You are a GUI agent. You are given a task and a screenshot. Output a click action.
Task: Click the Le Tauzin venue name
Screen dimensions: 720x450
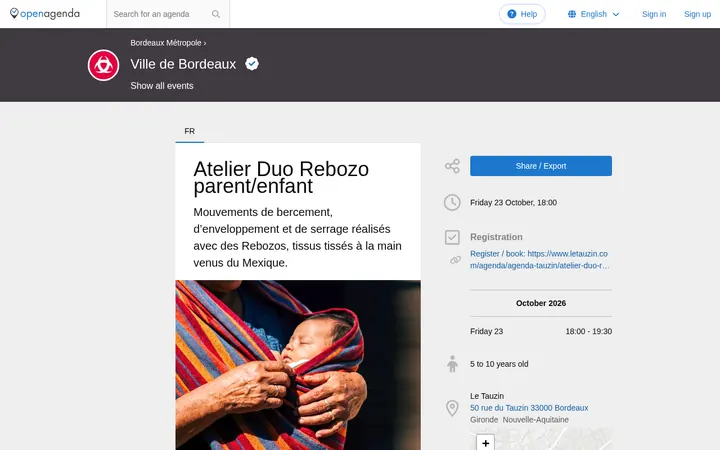click(487, 396)
